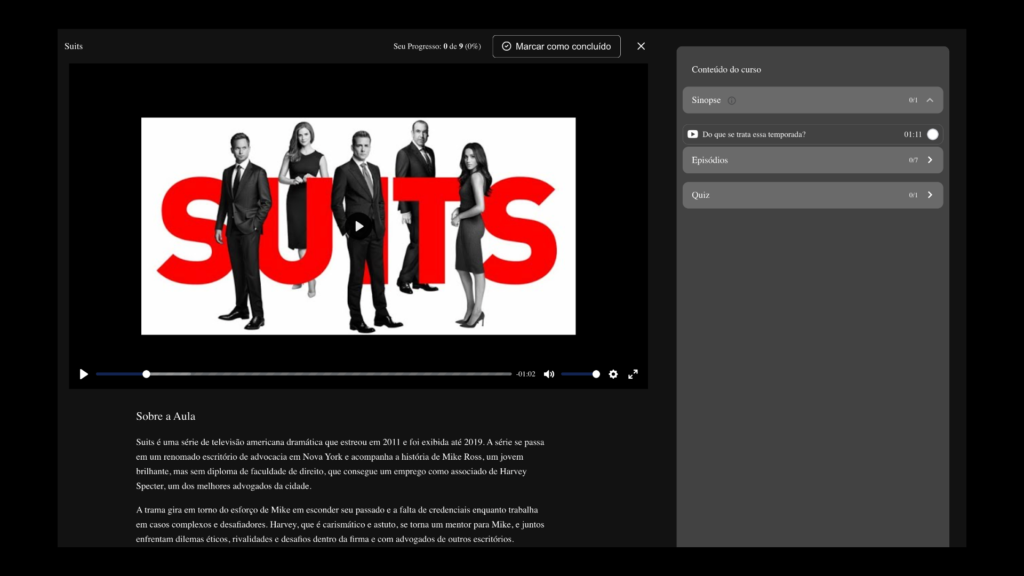Click the YouTube play icon next to the lesson

click(x=692, y=133)
